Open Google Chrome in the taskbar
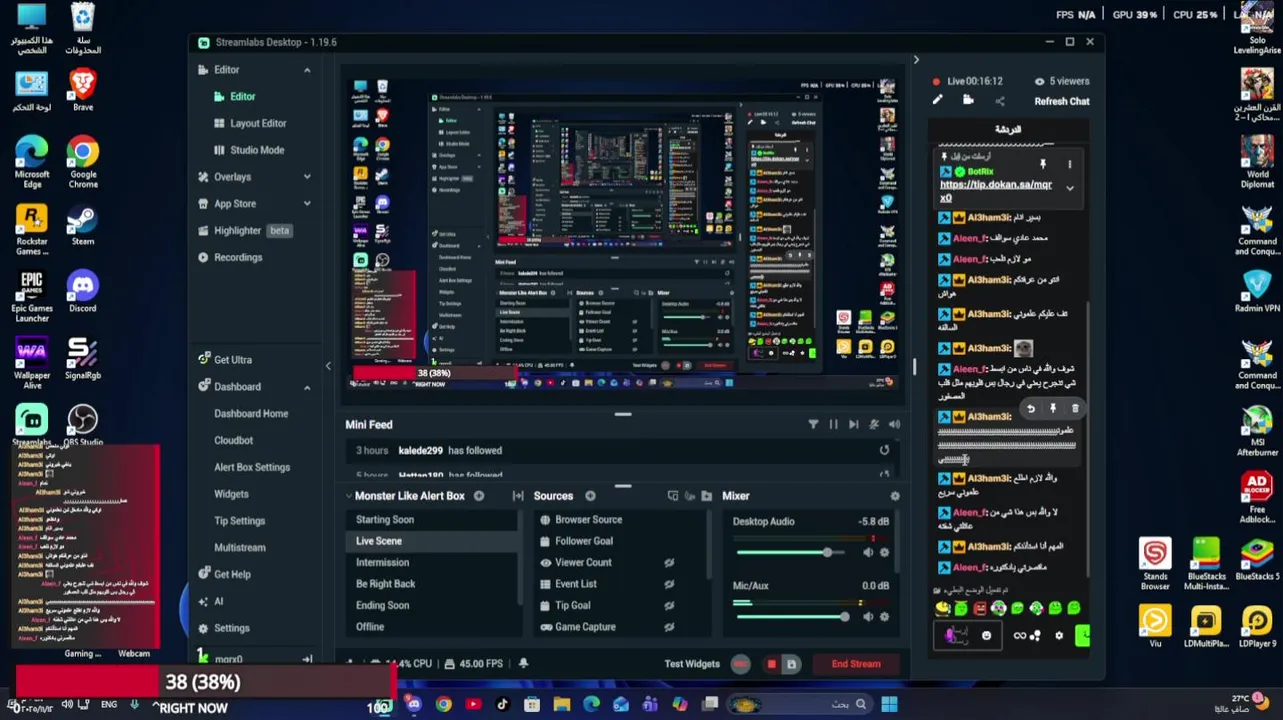The image size is (1283, 720). [x=443, y=705]
